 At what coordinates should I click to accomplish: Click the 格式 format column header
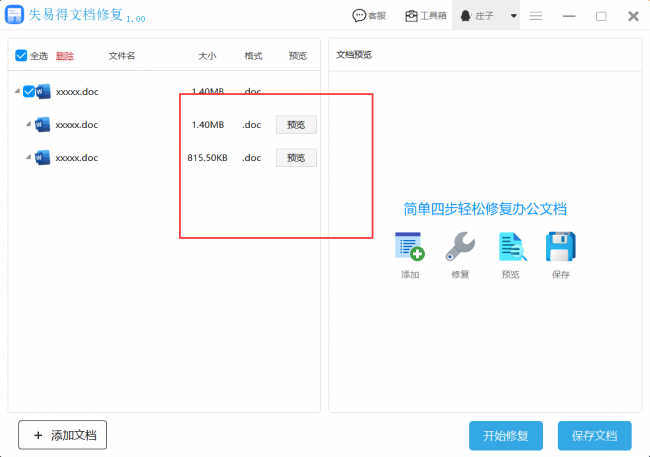point(253,56)
